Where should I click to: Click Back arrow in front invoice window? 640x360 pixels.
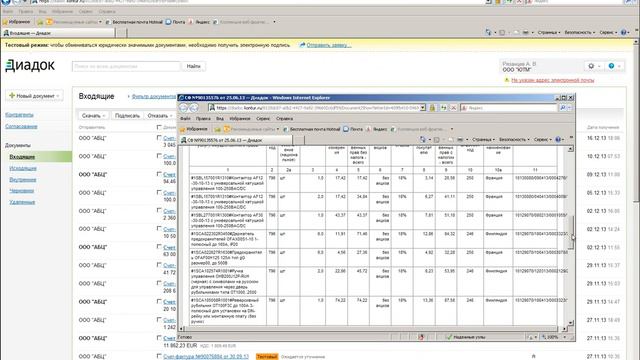(x=184, y=108)
